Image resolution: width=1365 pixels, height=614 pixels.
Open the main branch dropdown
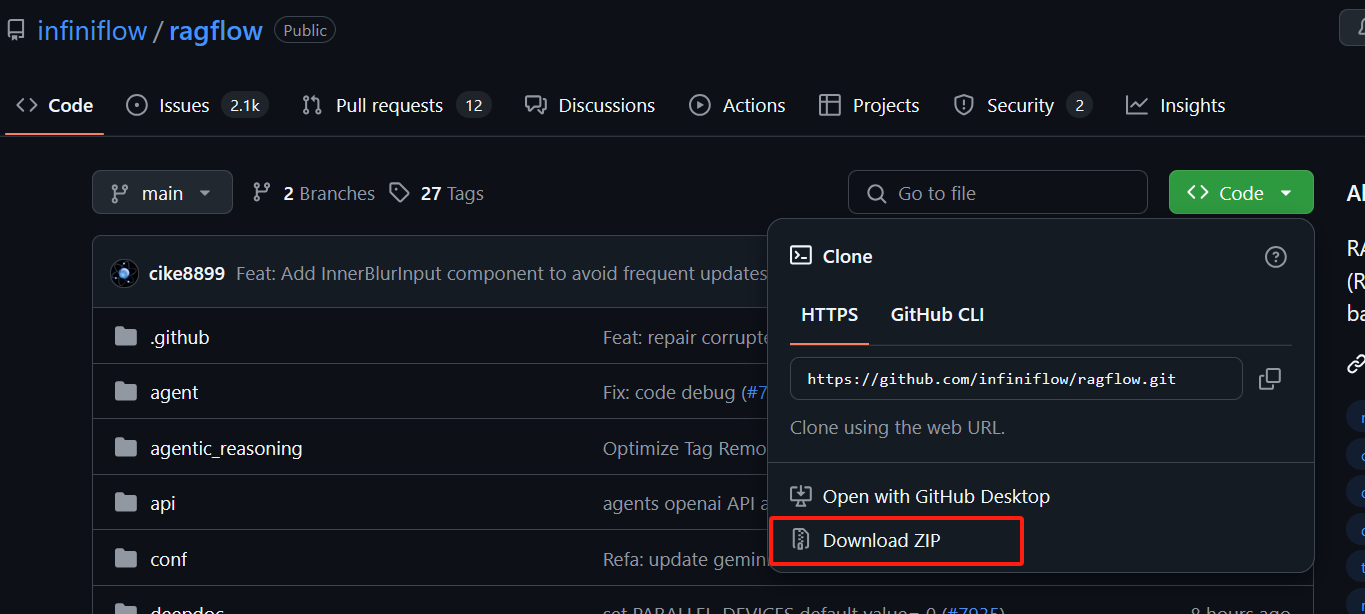[x=162, y=192]
